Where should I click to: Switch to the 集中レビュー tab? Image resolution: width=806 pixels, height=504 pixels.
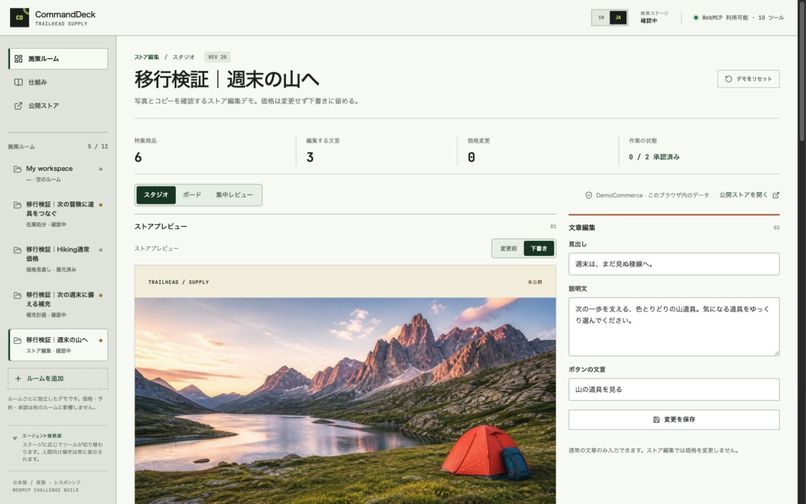[x=234, y=195]
